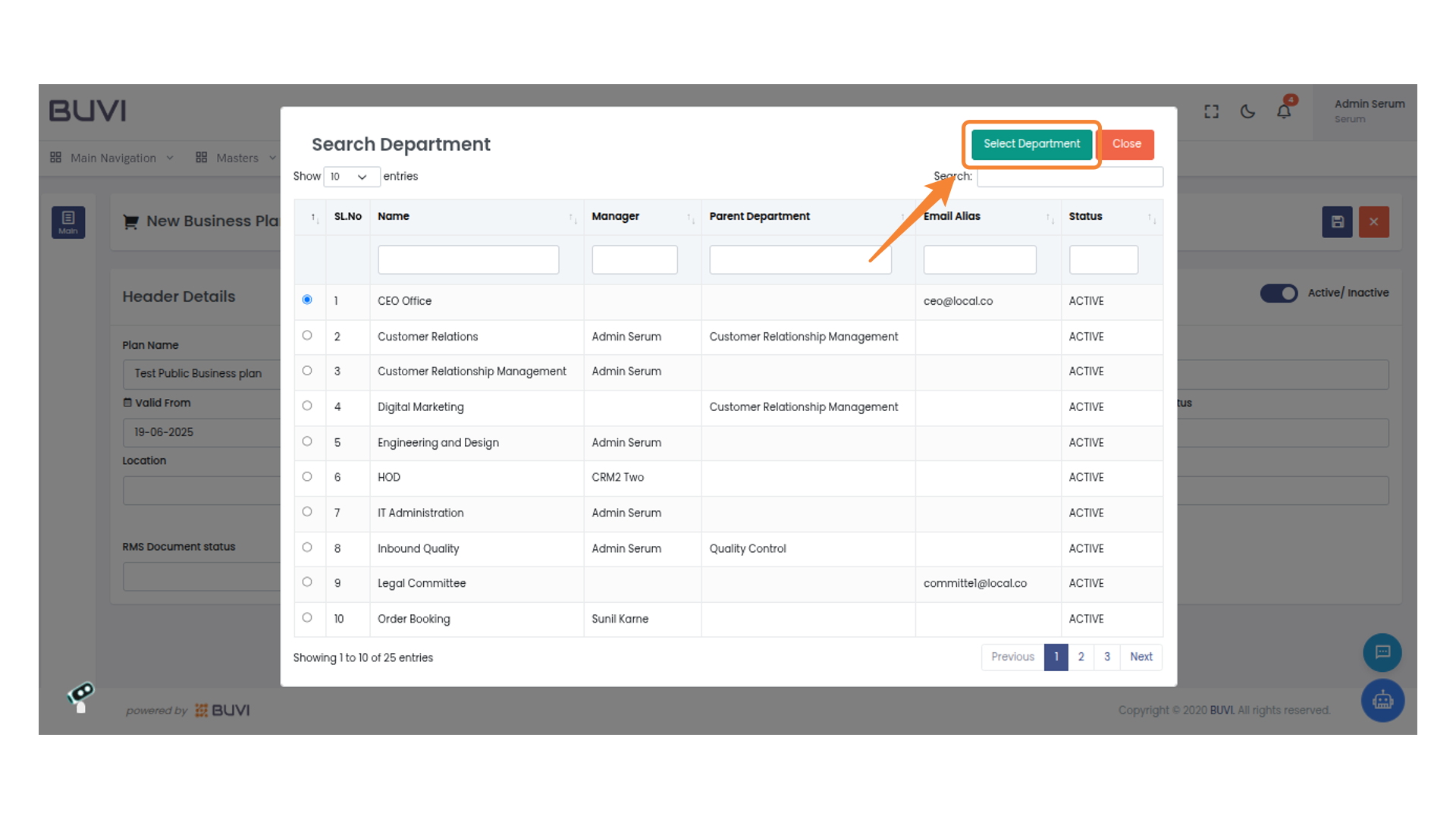The width and height of the screenshot is (1456, 819).
Task: Click the Select Department button
Action: tap(1031, 144)
